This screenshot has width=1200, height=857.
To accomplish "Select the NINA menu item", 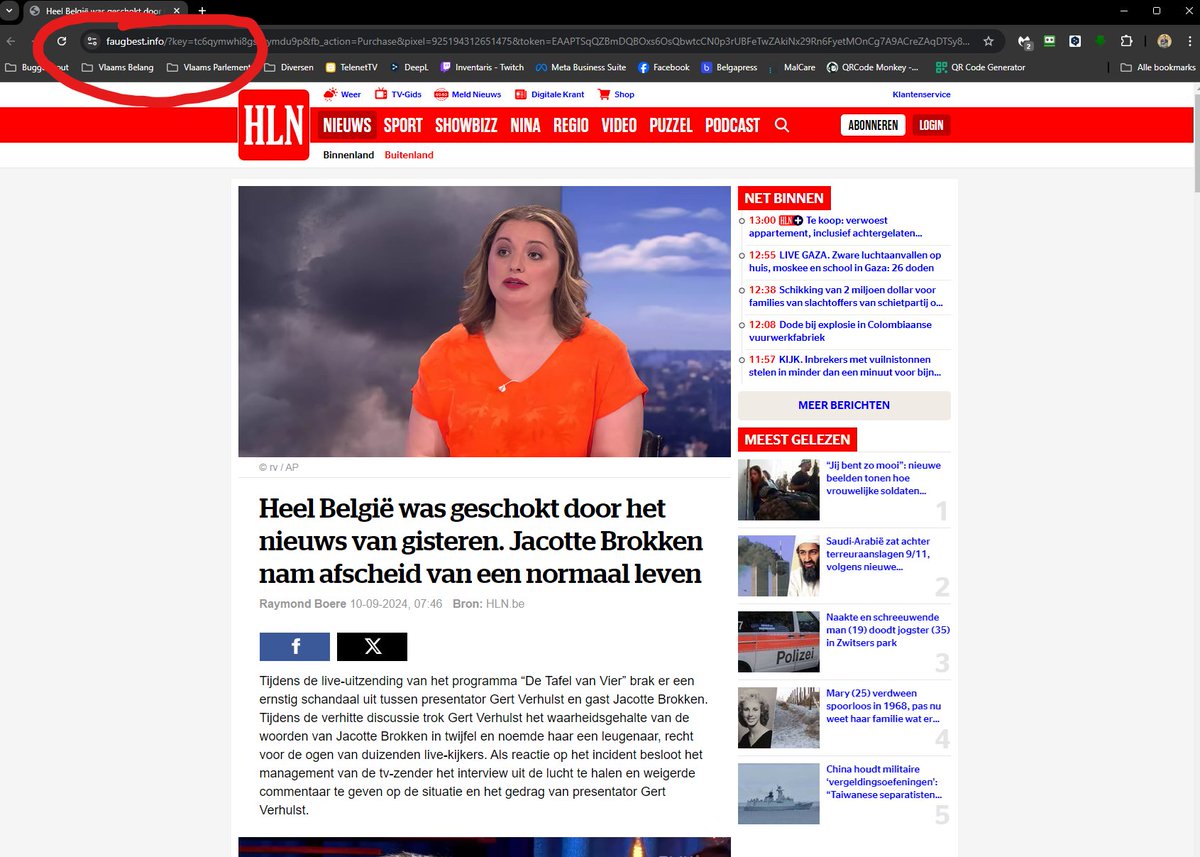I will (x=525, y=125).
